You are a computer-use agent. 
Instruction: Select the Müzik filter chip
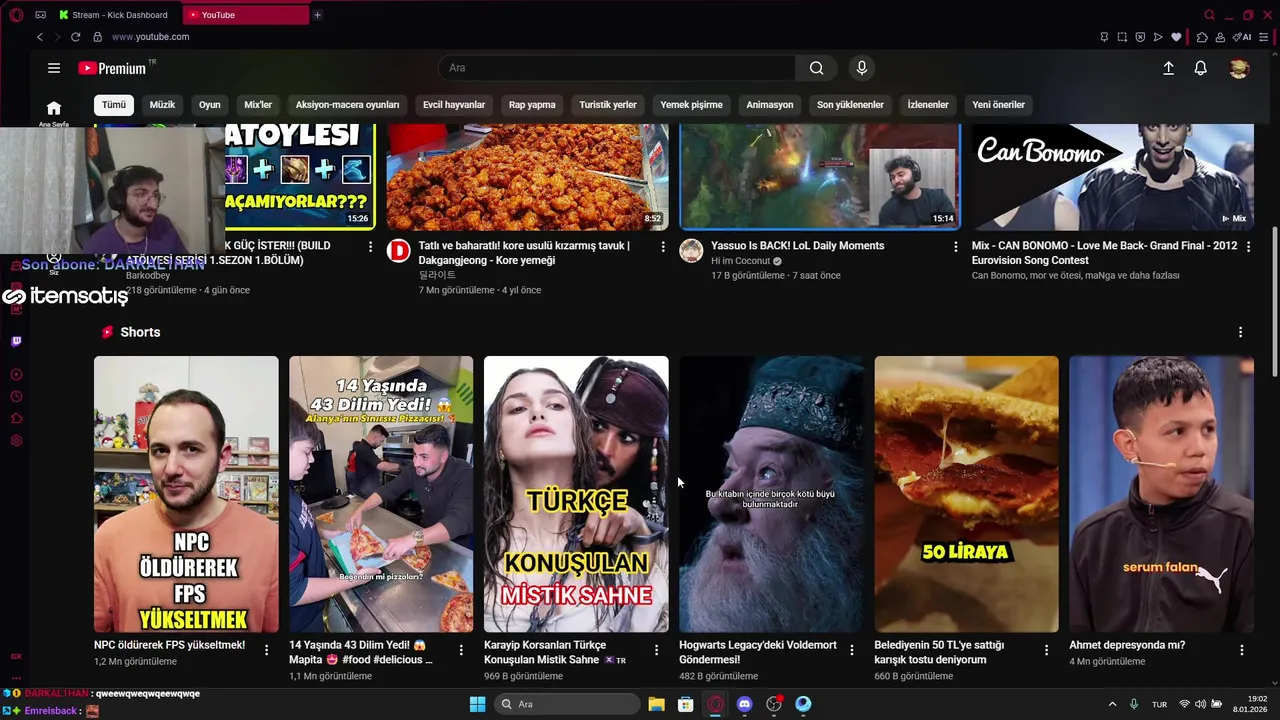(x=162, y=105)
